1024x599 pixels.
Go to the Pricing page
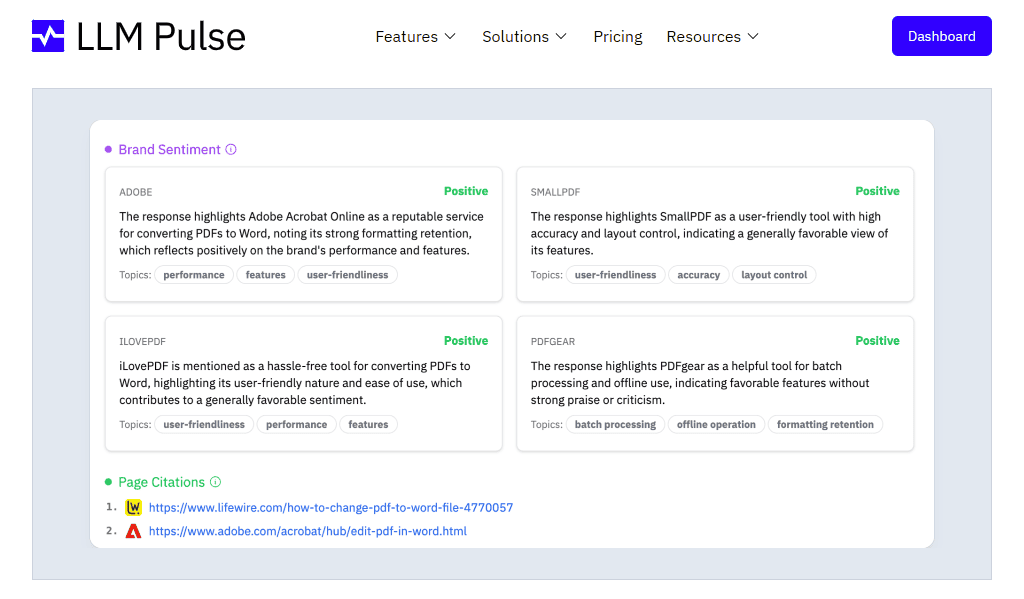(618, 37)
